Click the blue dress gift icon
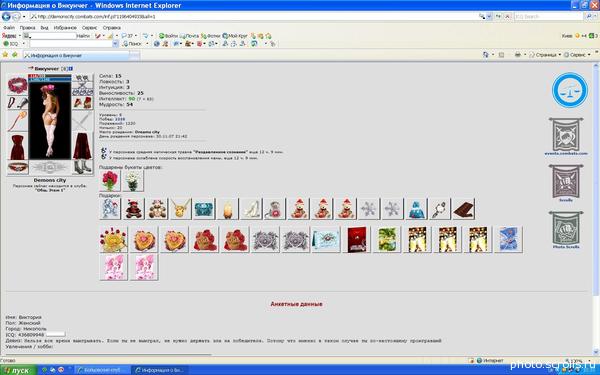 pyautogui.click(x=416, y=209)
